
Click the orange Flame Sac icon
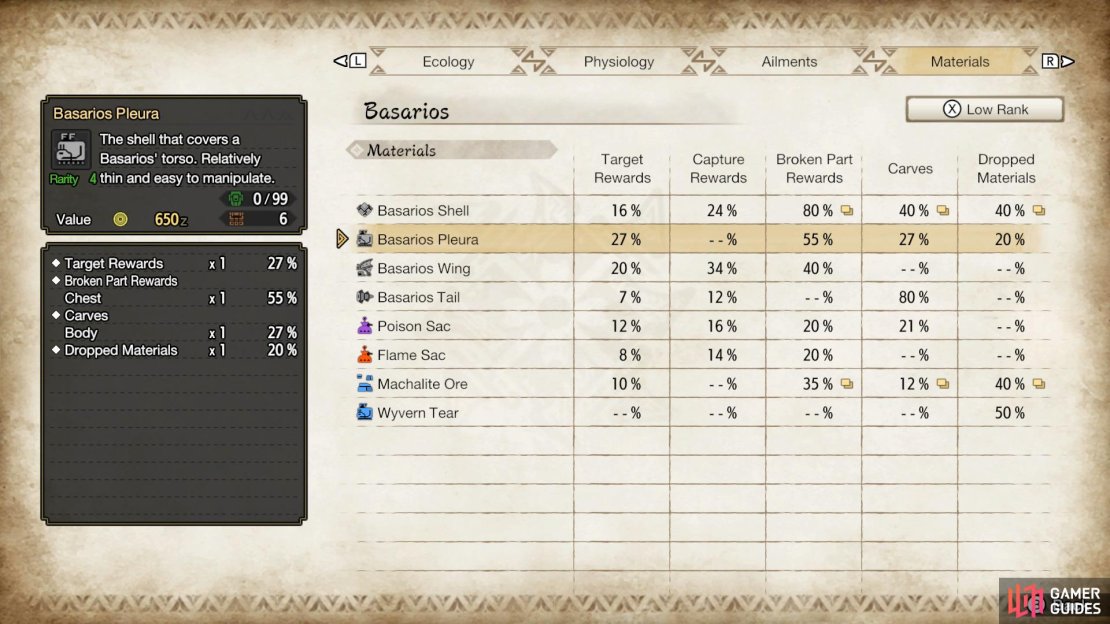pos(365,354)
